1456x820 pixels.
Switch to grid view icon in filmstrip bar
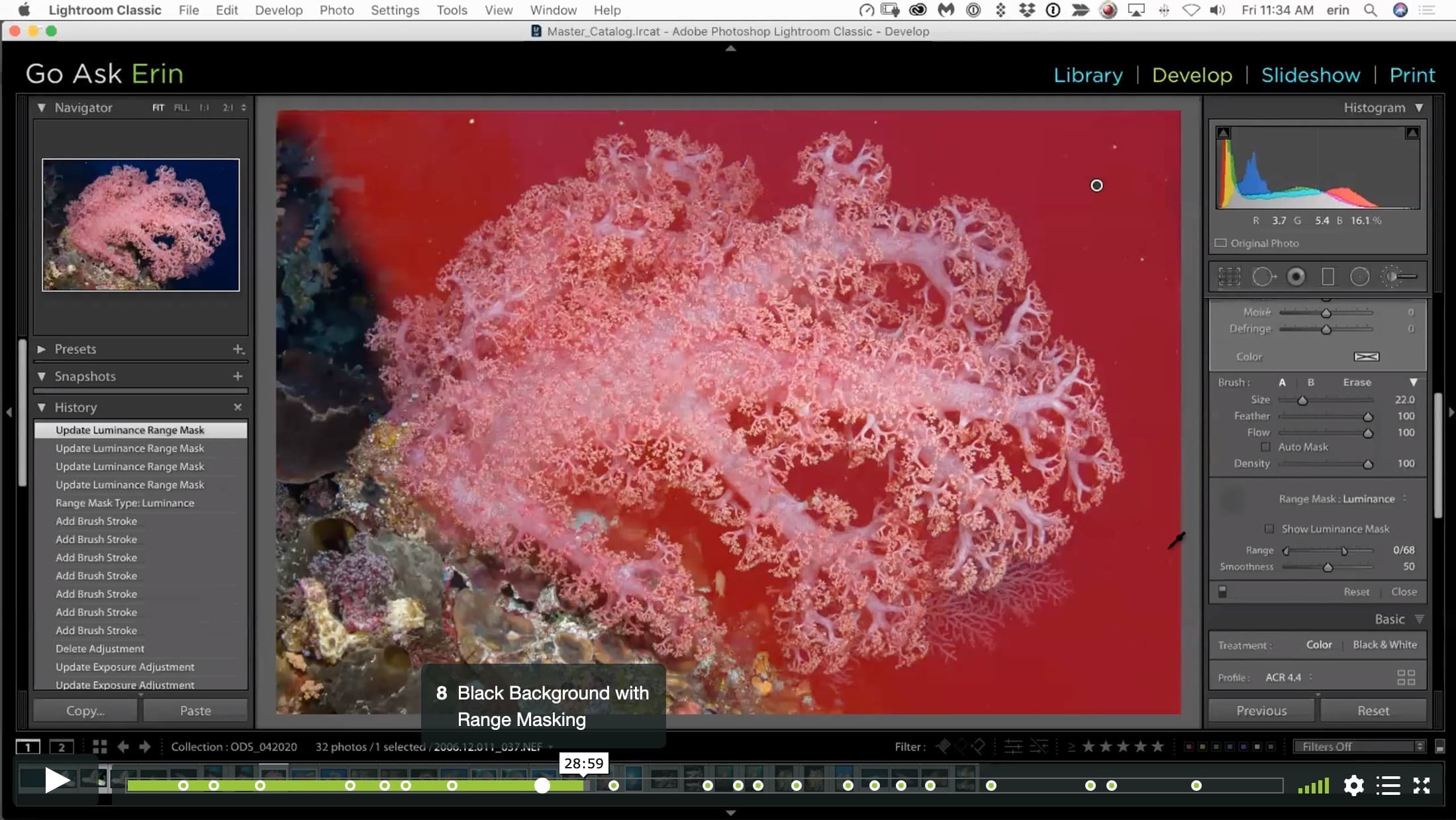coord(100,746)
